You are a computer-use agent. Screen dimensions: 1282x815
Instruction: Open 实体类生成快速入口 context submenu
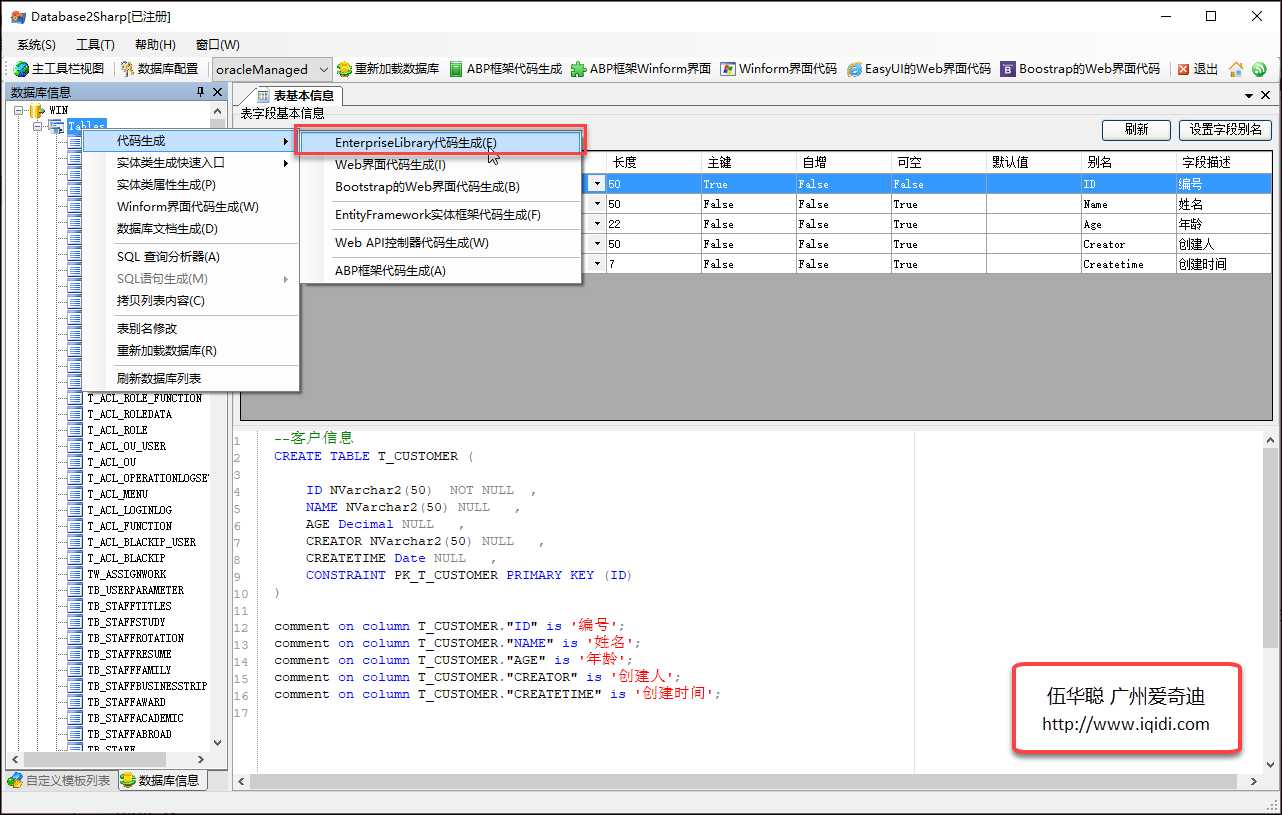tap(191, 163)
